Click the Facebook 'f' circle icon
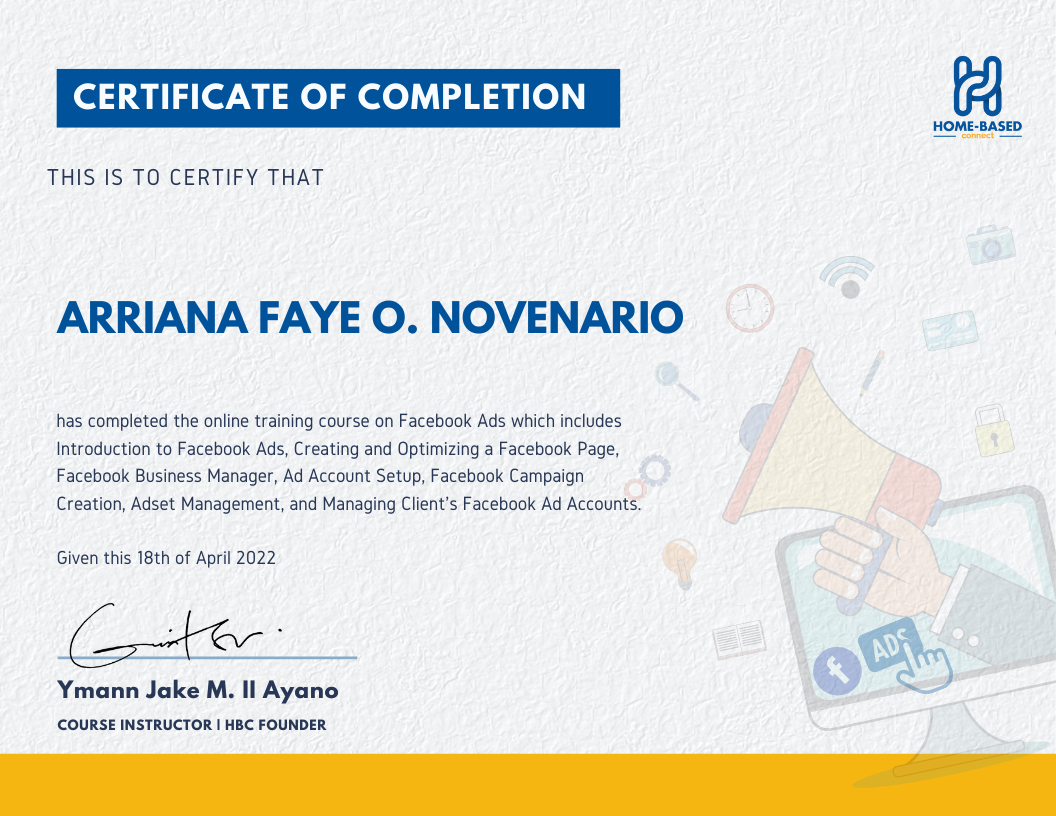1056x816 pixels. [837, 670]
